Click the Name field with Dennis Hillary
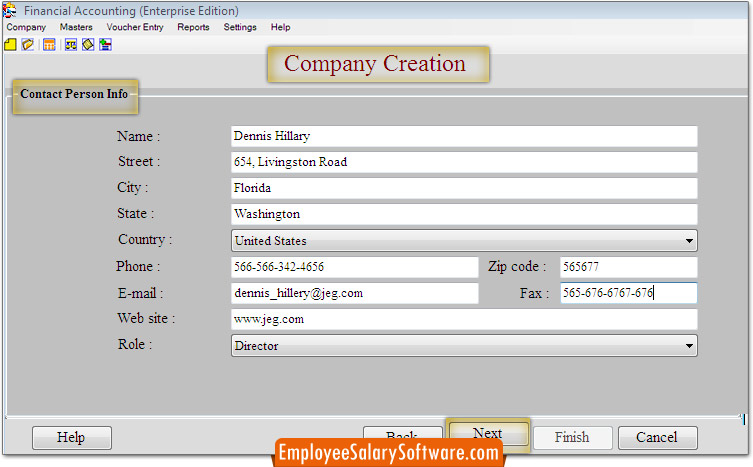The height and width of the screenshot is (467, 753). coord(464,136)
